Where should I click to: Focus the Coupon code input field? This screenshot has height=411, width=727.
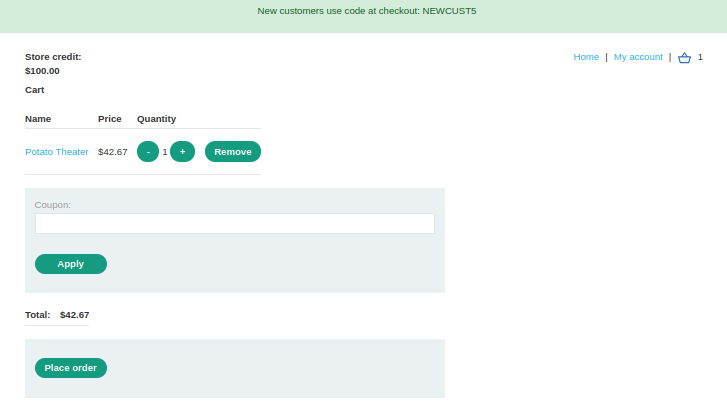pyautogui.click(x=235, y=224)
